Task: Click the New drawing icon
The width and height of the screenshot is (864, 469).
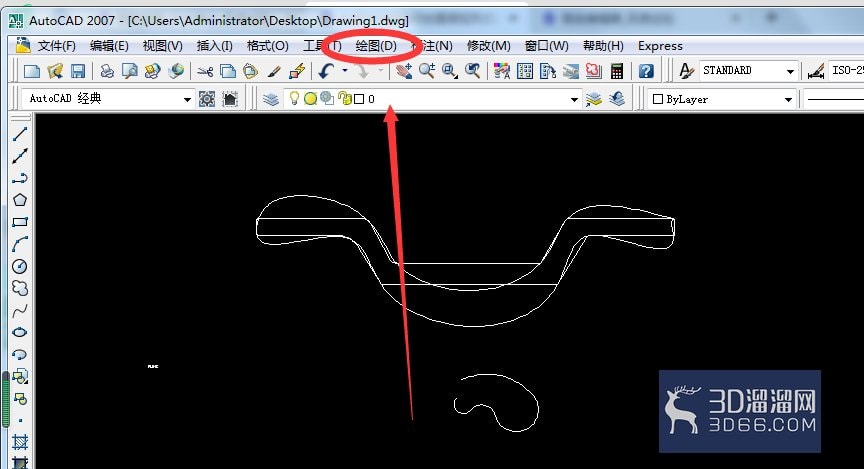Action: tap(32, 71)
